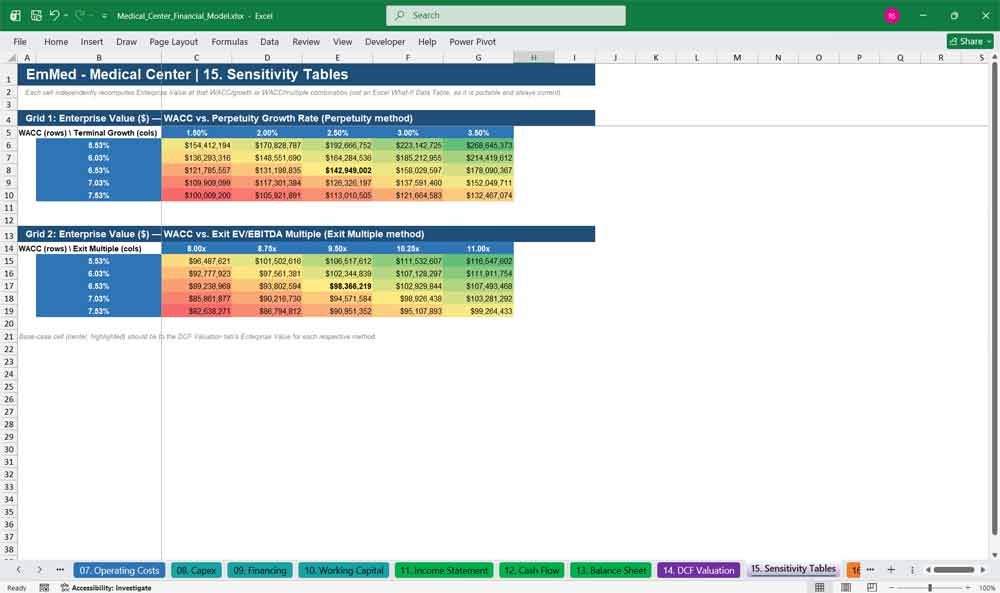The height and width of the screenshot is (593, 1000).
Task: Open the Power Pivot tab
Action: (x=473, y=41)
